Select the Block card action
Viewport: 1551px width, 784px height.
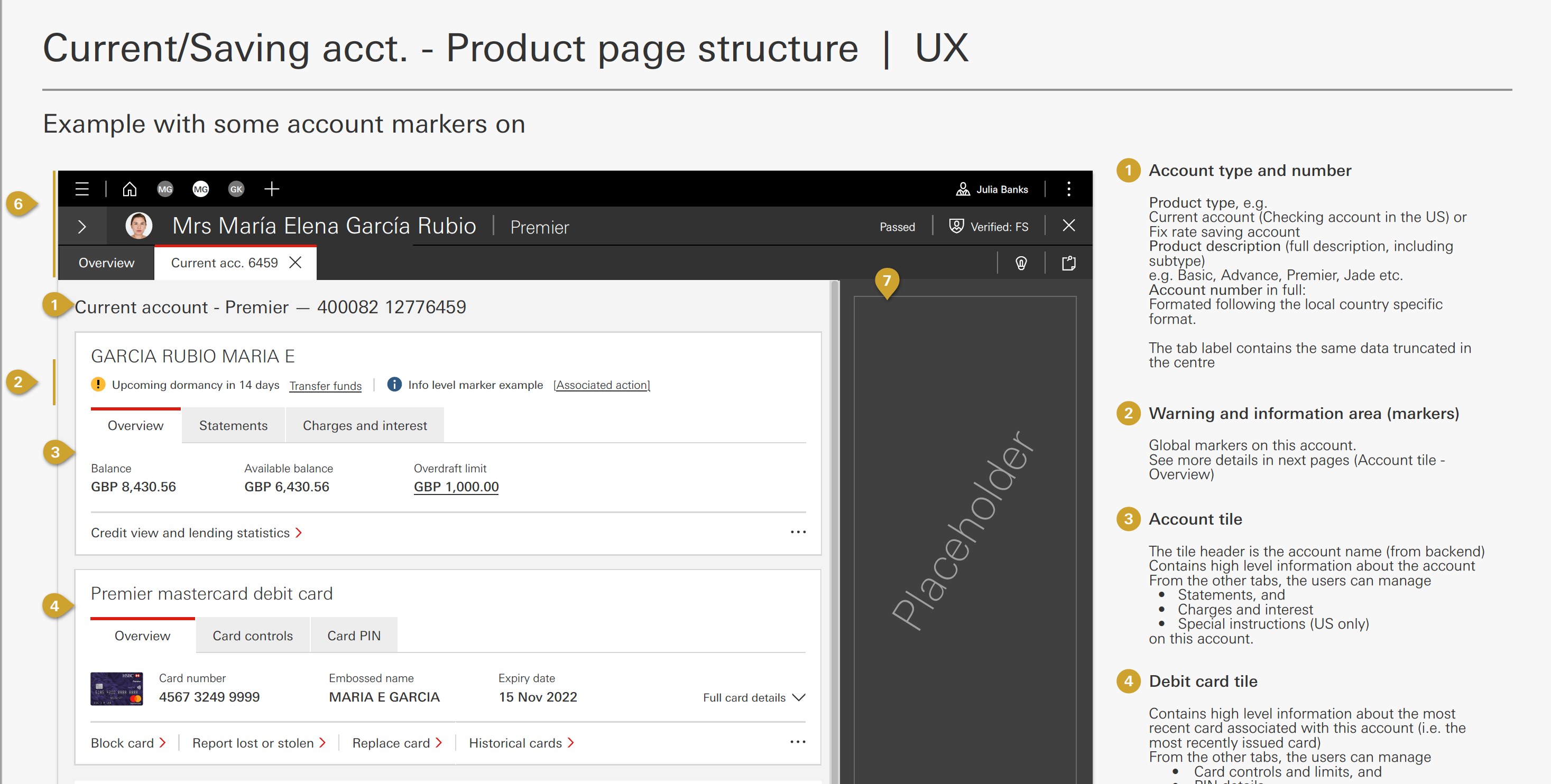pyautogui.click(x=122, y=742)
